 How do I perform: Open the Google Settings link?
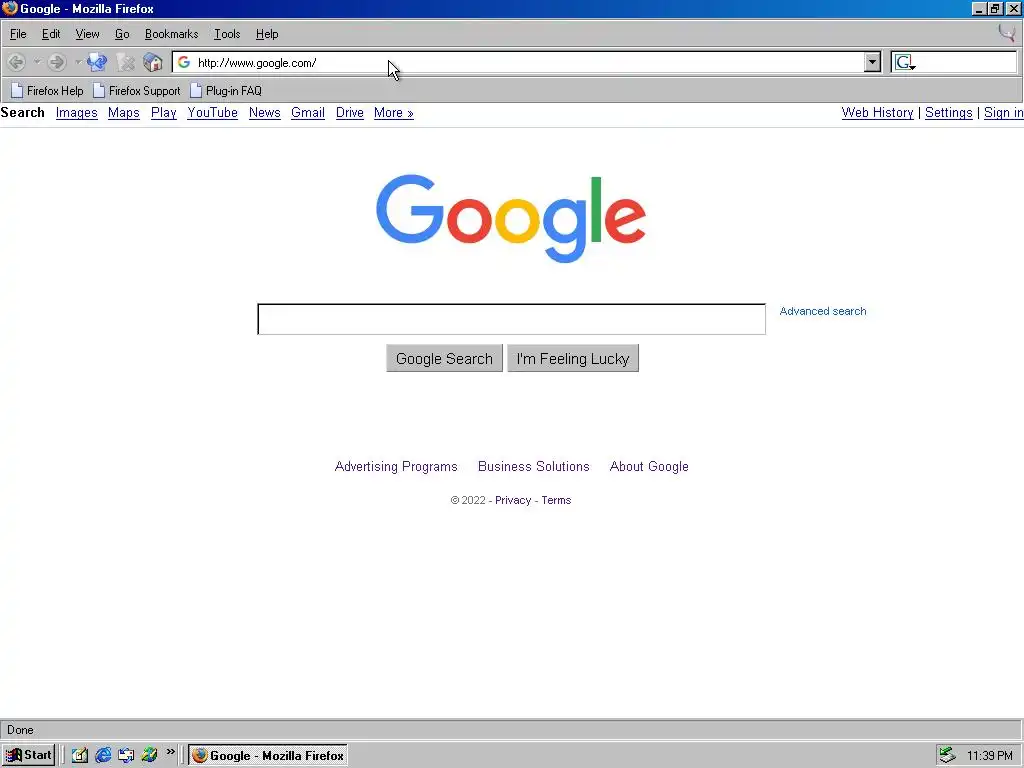(948, 113)
